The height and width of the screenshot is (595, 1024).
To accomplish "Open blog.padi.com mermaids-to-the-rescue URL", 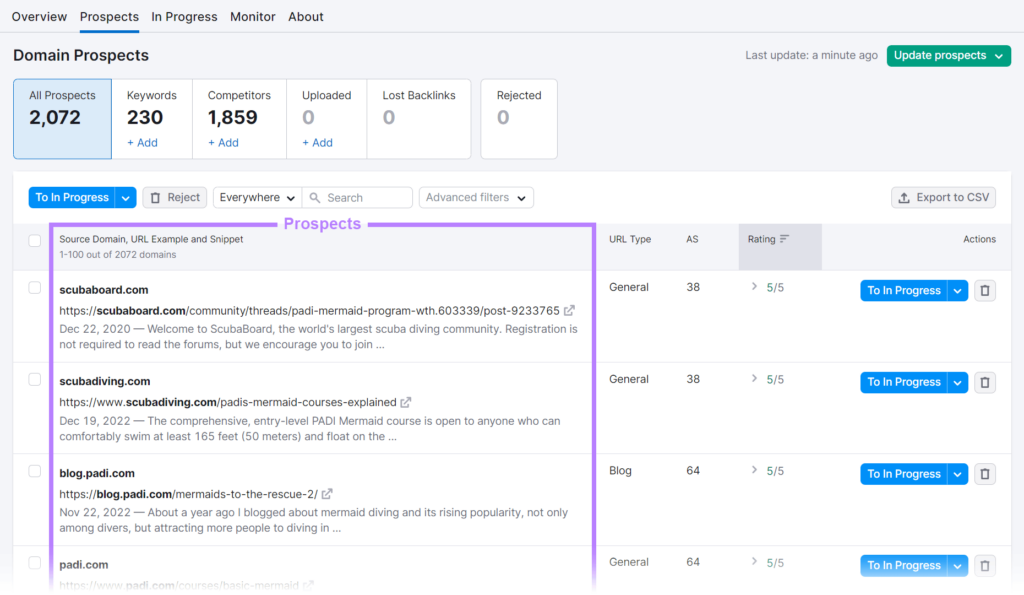I will [189, 494].
